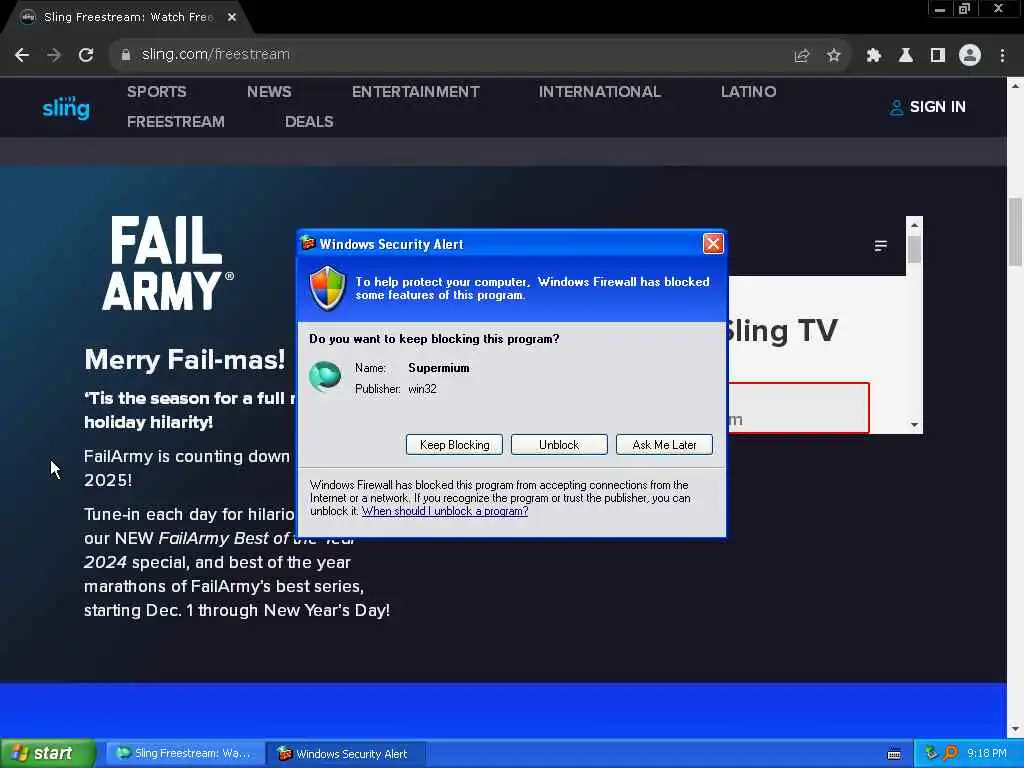This screenshot has width=1024, height=768.
Task: Close the Windows Security Alert dialog
Action: coord(712,244)
